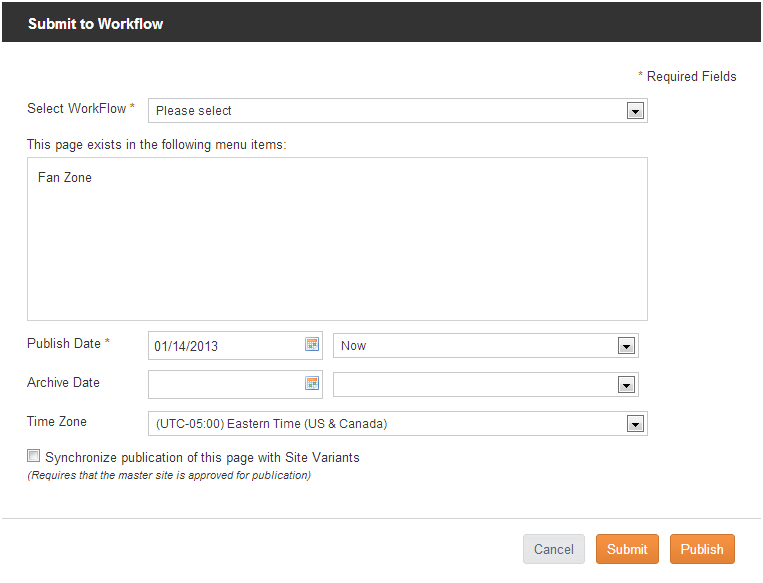
Task: Click the archive time dropdown arrow
Action: click(626, 385)
